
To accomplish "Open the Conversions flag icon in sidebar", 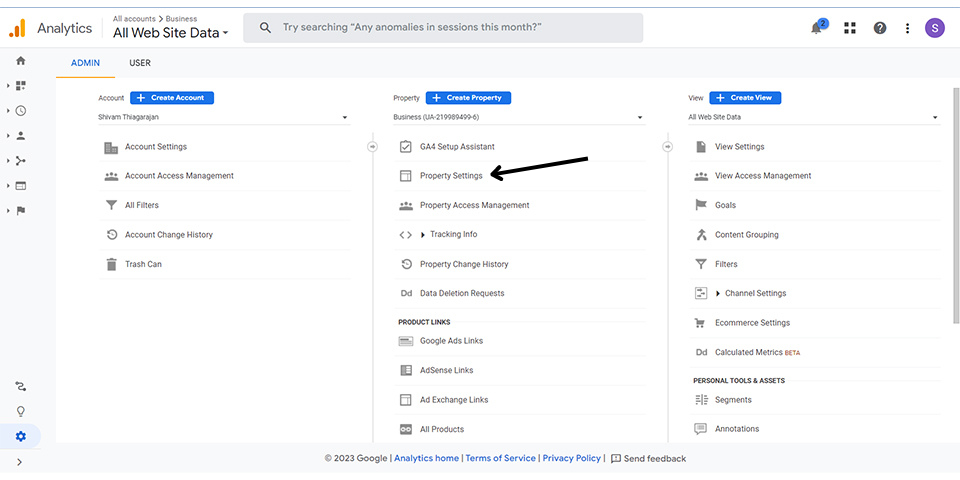I will point(21,211).
